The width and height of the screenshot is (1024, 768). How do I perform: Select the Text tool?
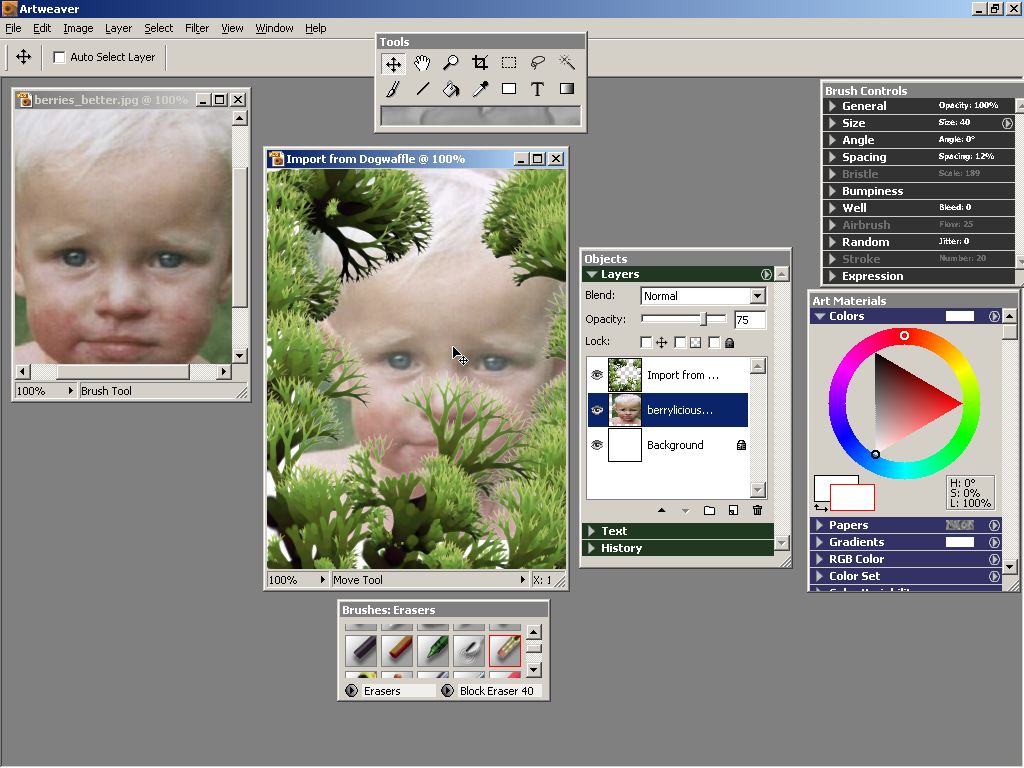pyautogui.click(x=537, y=89)
